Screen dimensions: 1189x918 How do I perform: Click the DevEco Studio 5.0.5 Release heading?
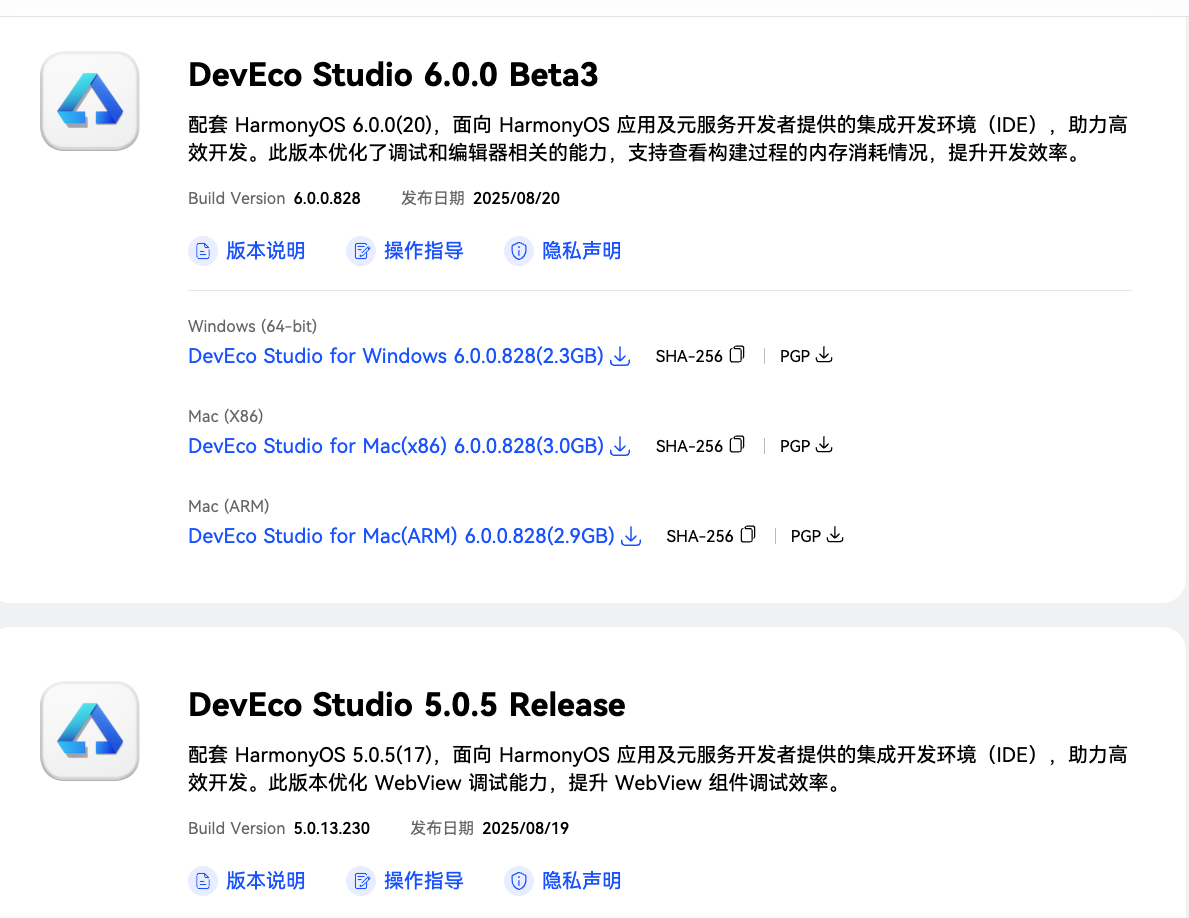click(x=406, y=705)
